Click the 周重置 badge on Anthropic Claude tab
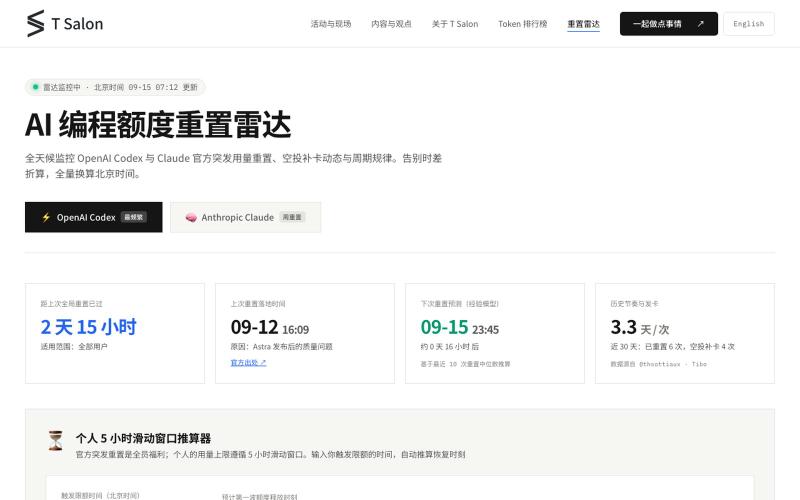The image size is (800, 500). pyautogui.click(x=292, y=217)
